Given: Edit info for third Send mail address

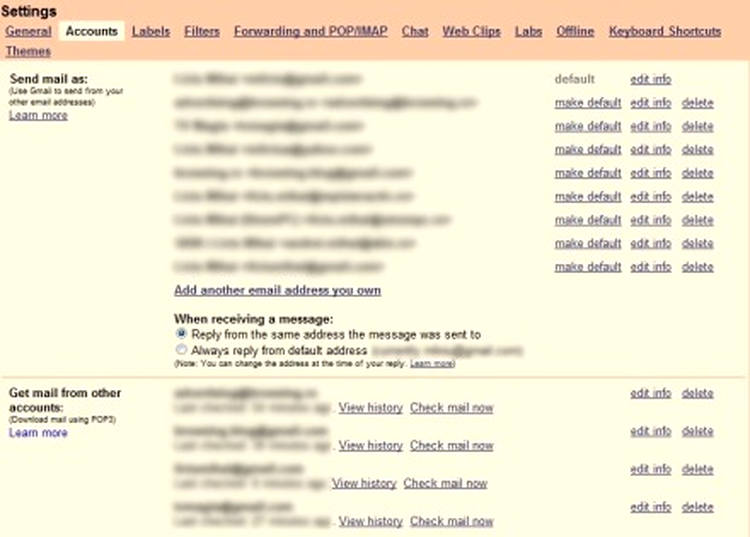Looking at the screenshot, I should point(651,126).
